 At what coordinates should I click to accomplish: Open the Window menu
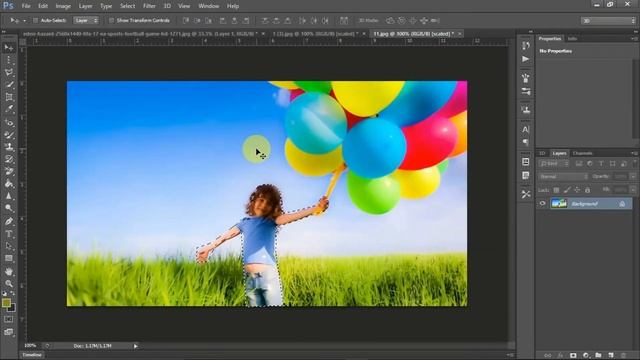[209, 6]
